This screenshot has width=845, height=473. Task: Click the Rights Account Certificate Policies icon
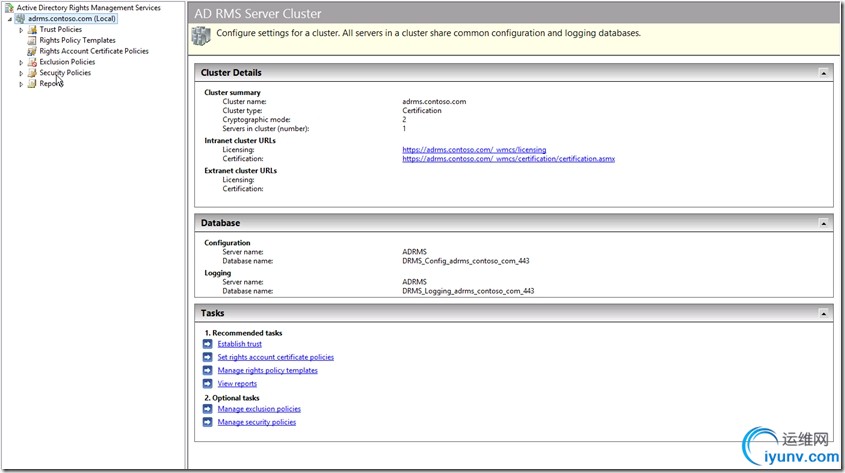(x=32, y=51)
